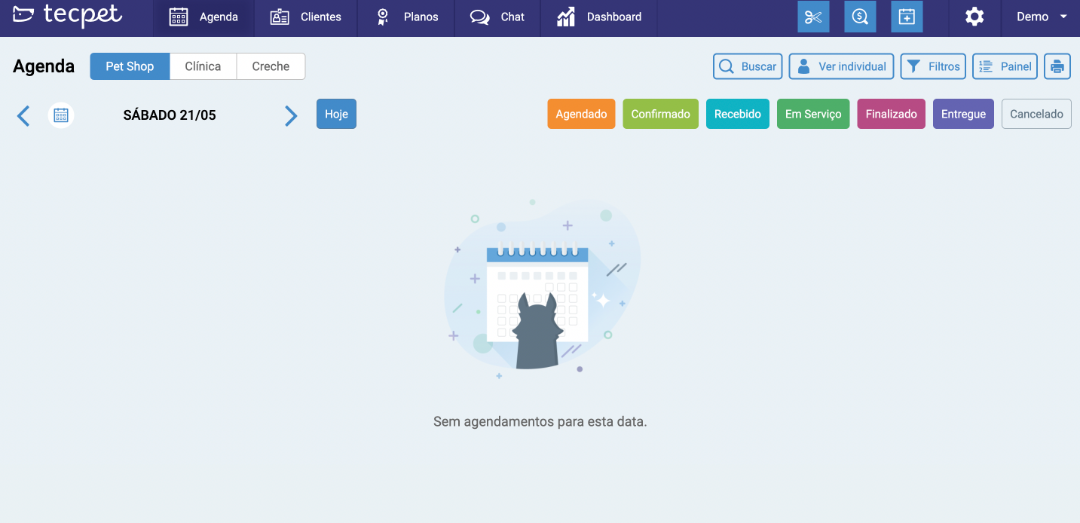Click the scissors icon in top bar
This screenshot has height=523, width=1080.
(813, 17)
